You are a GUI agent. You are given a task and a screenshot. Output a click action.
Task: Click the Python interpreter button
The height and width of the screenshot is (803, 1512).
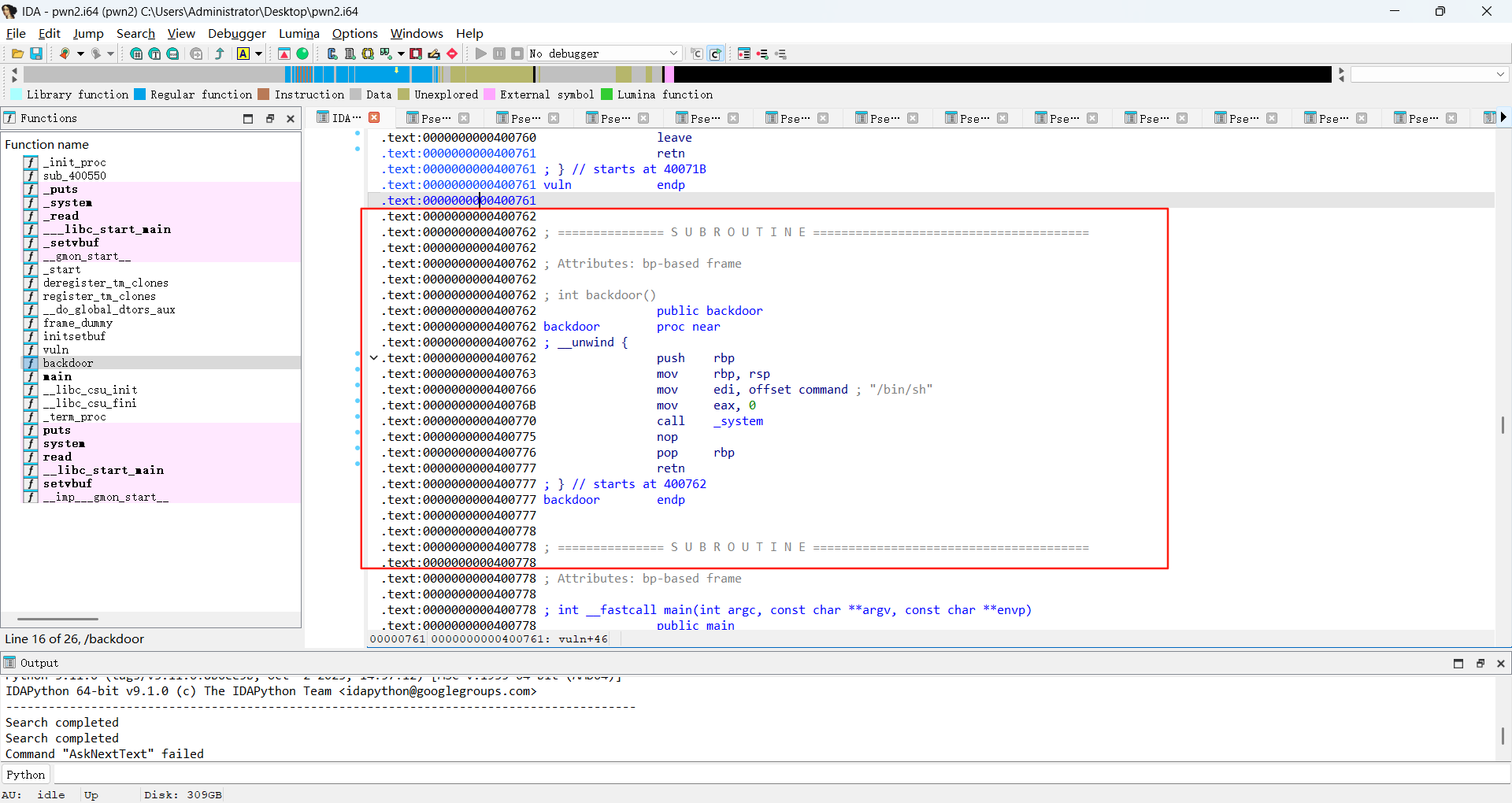click(26, 775)
